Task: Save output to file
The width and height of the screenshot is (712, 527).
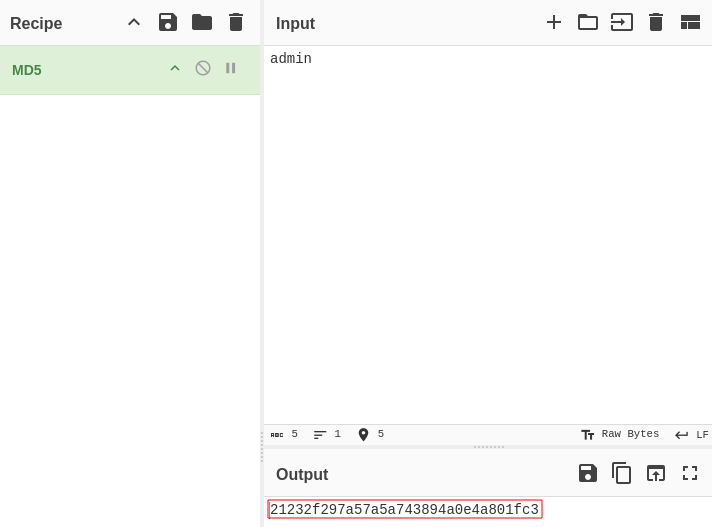Action: 588,473
